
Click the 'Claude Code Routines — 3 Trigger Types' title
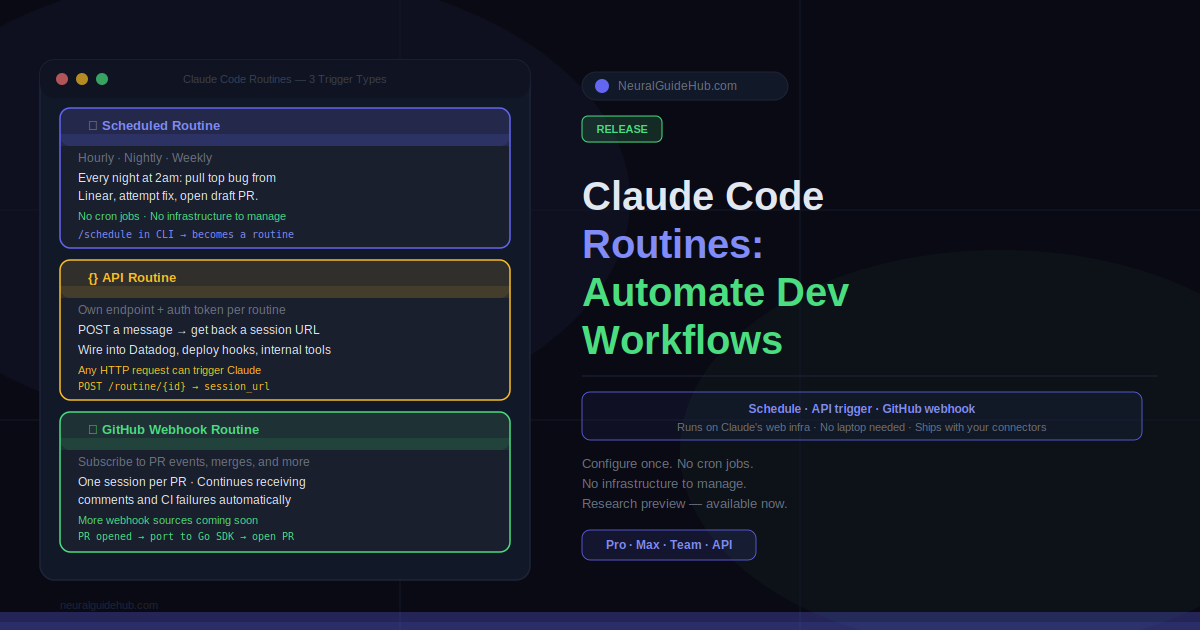pyautogui.click(x=284, y=79)
